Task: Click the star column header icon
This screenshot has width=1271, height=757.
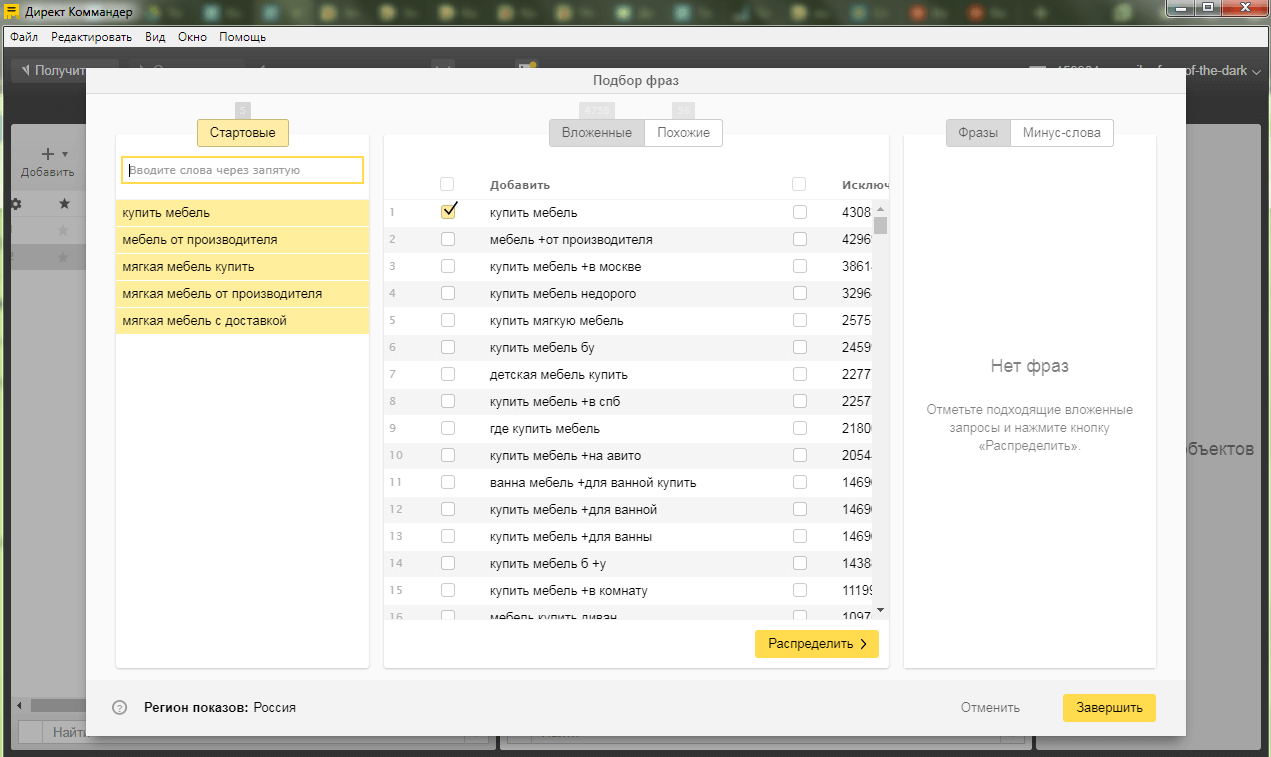Action: click(64, 204)
